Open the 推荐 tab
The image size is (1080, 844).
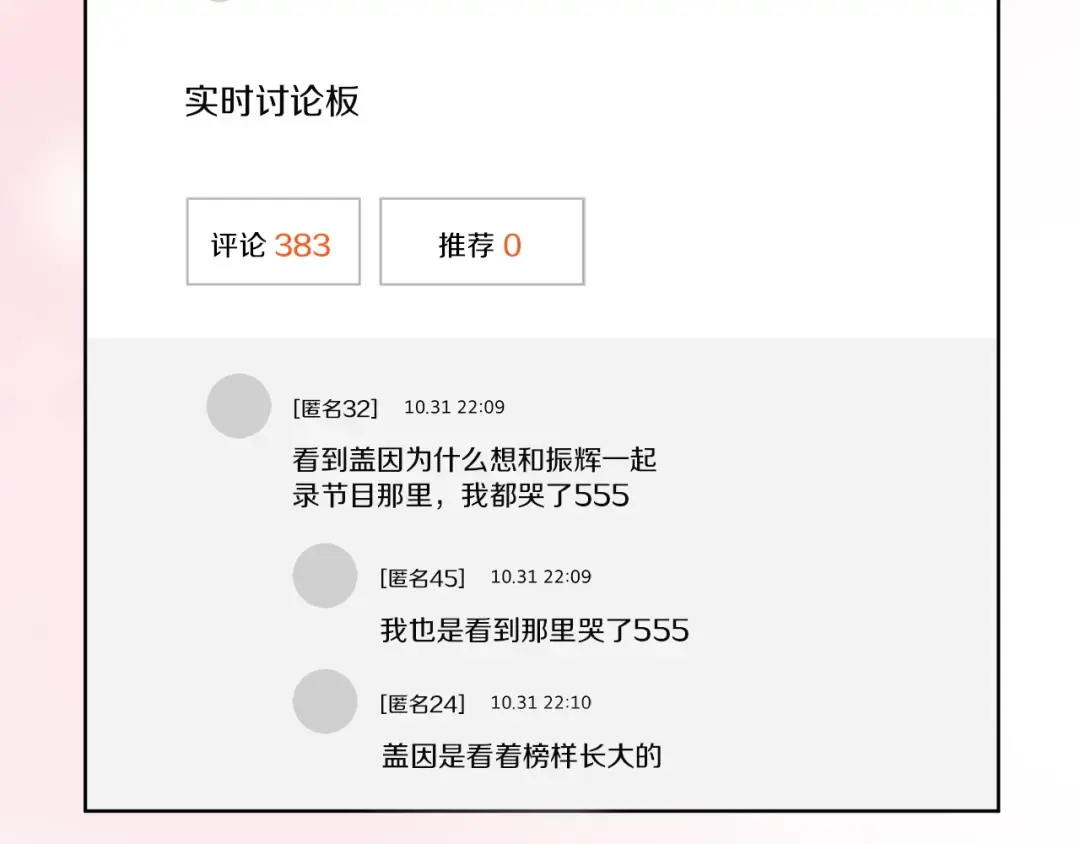click(x=481, y=242)
